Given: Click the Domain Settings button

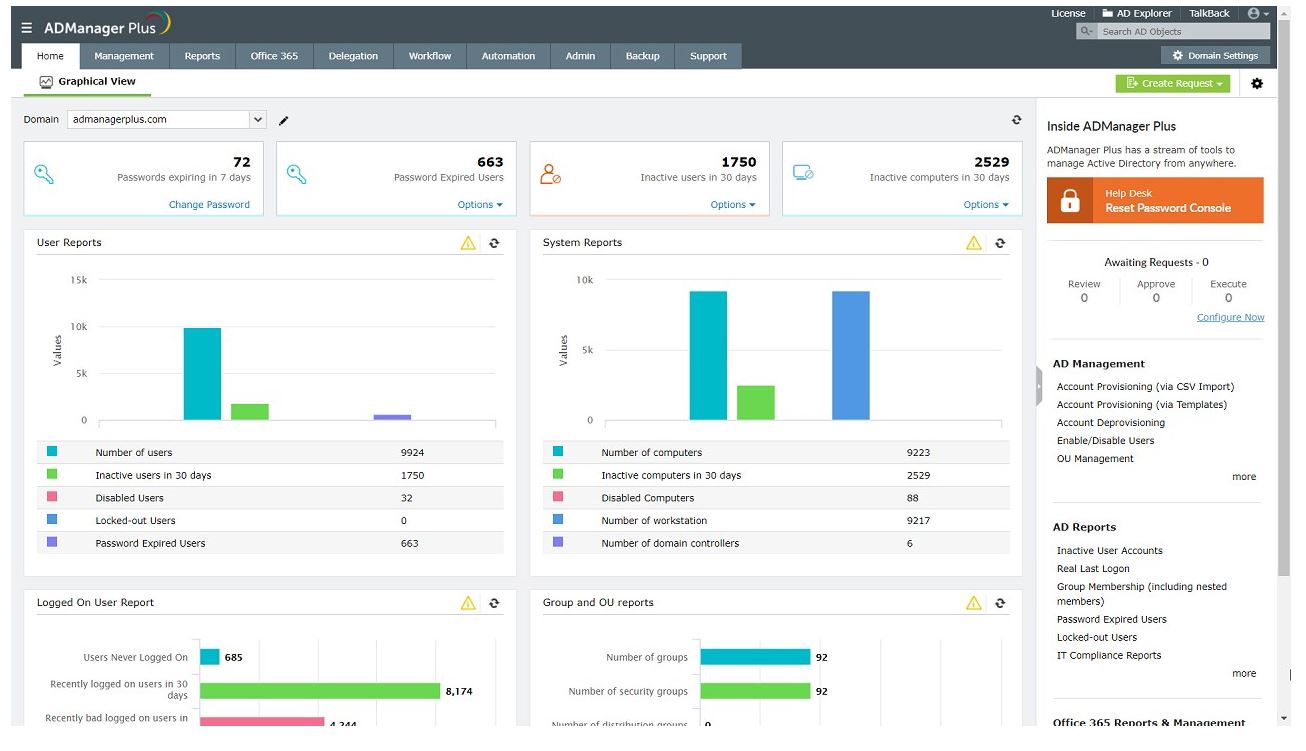Looking at the screenshot, I should [1215, 56].
